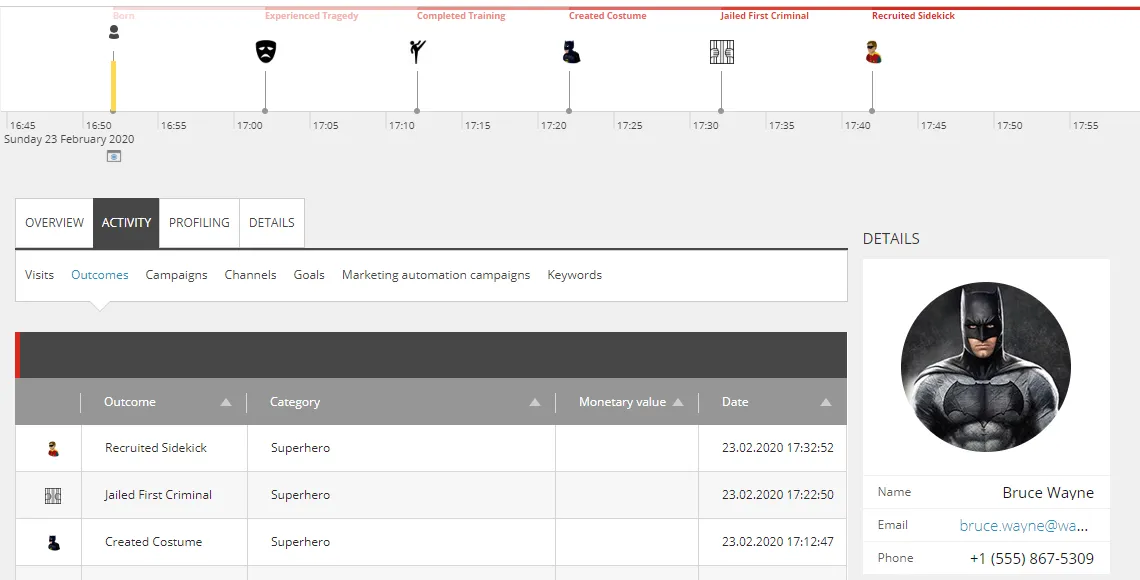Click the Experienced Tragedy timeline label
The width and height of the screenshot is (1140, 580).
click(x=312, y=15)
